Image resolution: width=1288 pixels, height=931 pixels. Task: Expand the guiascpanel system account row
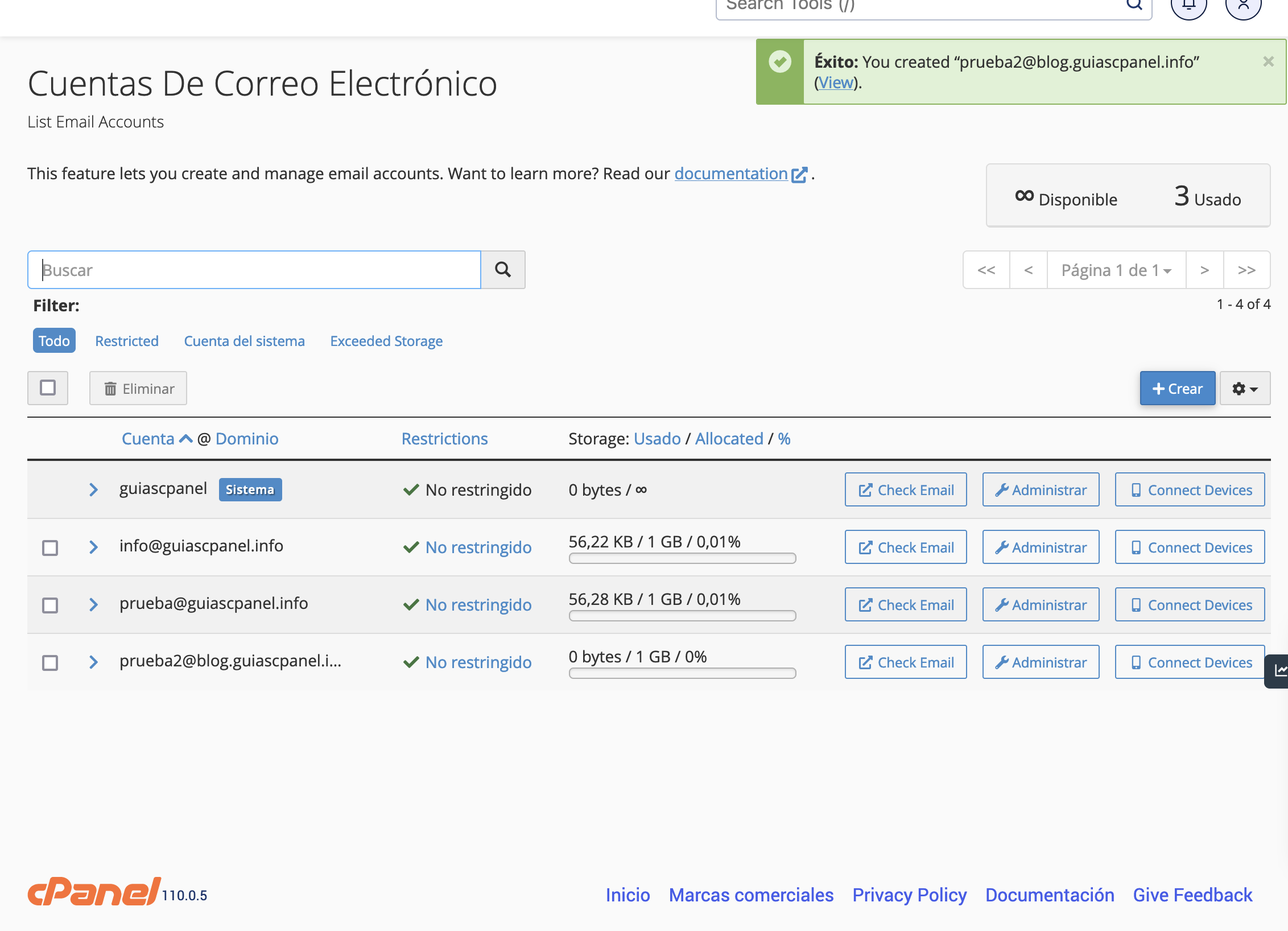pos(94,489)
